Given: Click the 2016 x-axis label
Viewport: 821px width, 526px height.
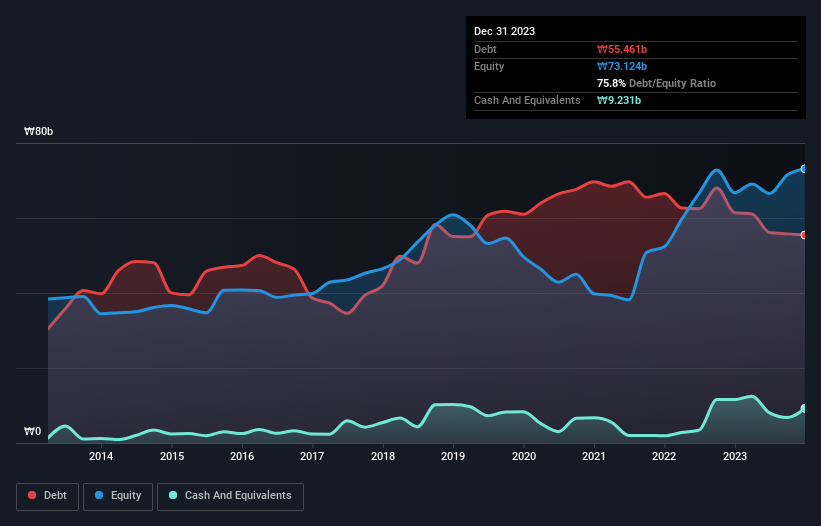Looking at the screenshot, I should [242, 456].
